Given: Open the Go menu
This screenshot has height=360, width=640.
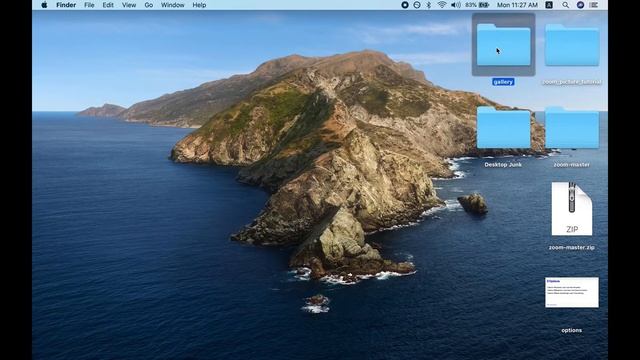Looking at the screenshot, I should click(149, 5).
